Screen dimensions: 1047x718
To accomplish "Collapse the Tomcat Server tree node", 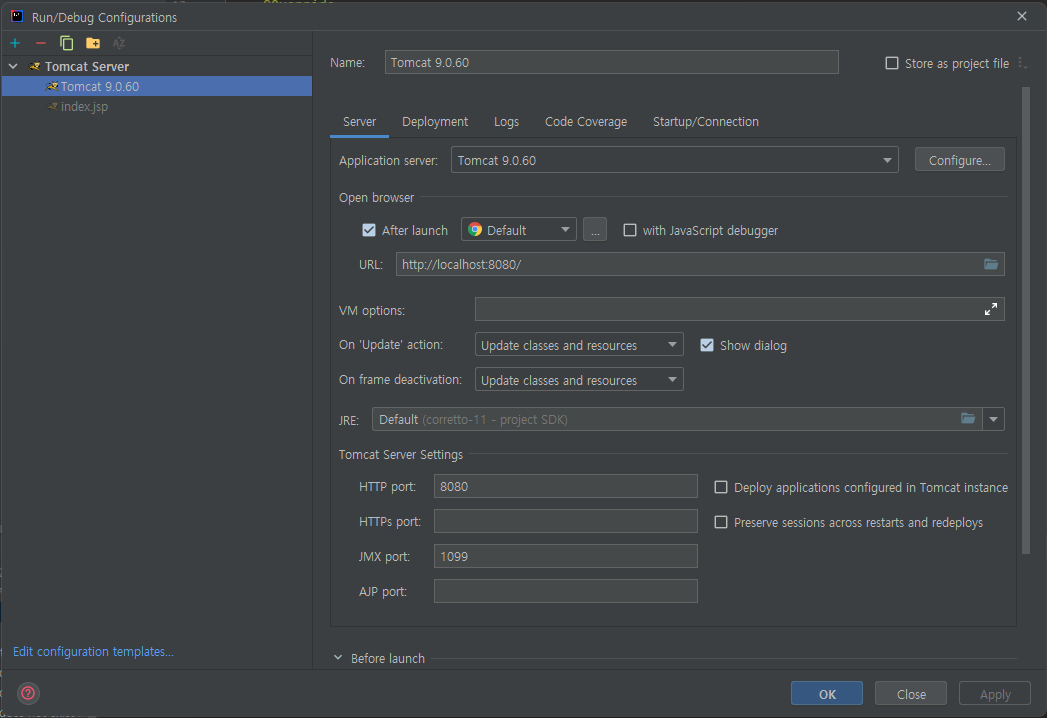I will (x=13, y=66).
